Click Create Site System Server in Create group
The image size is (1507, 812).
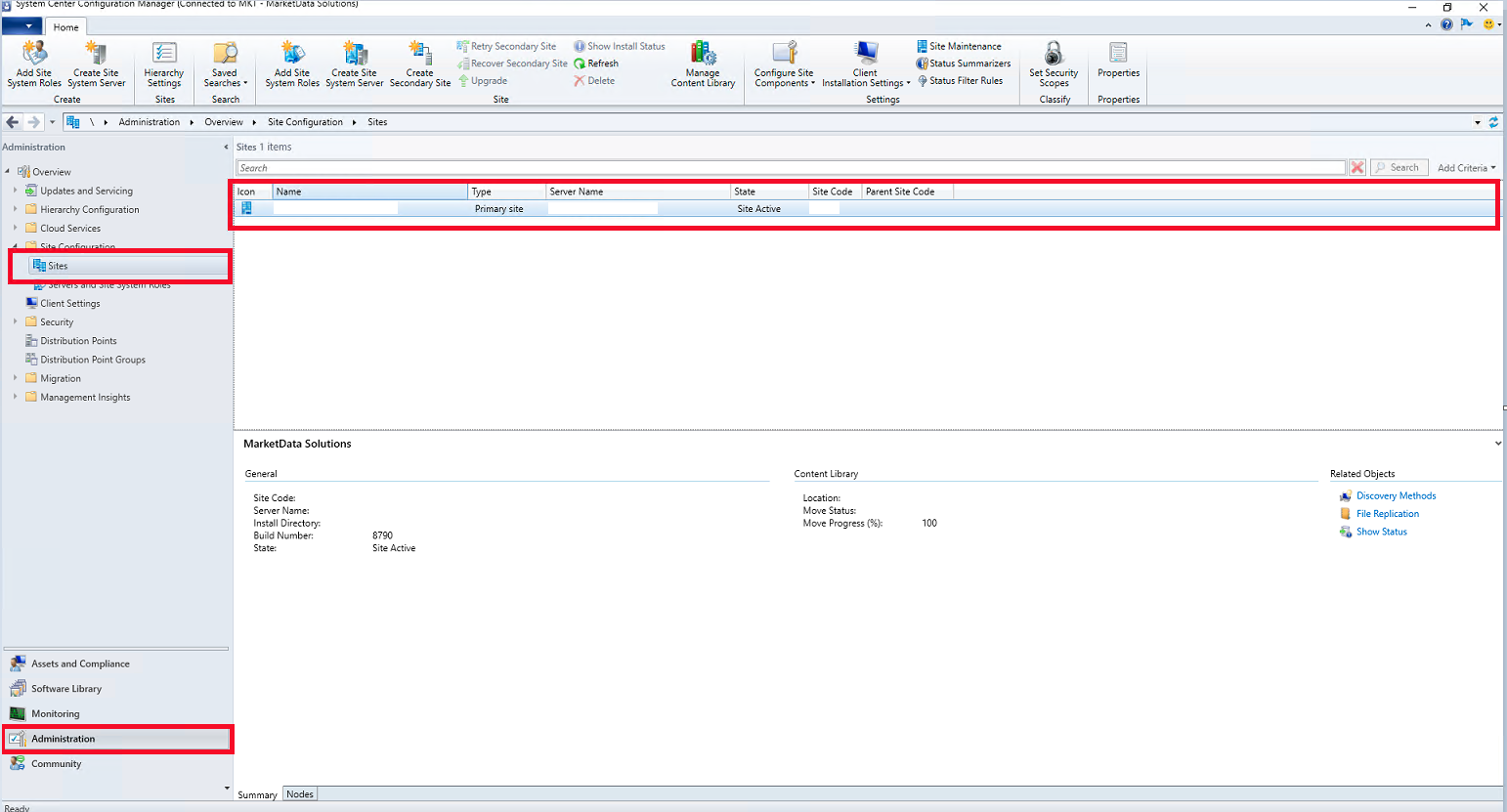coord(96,64)
